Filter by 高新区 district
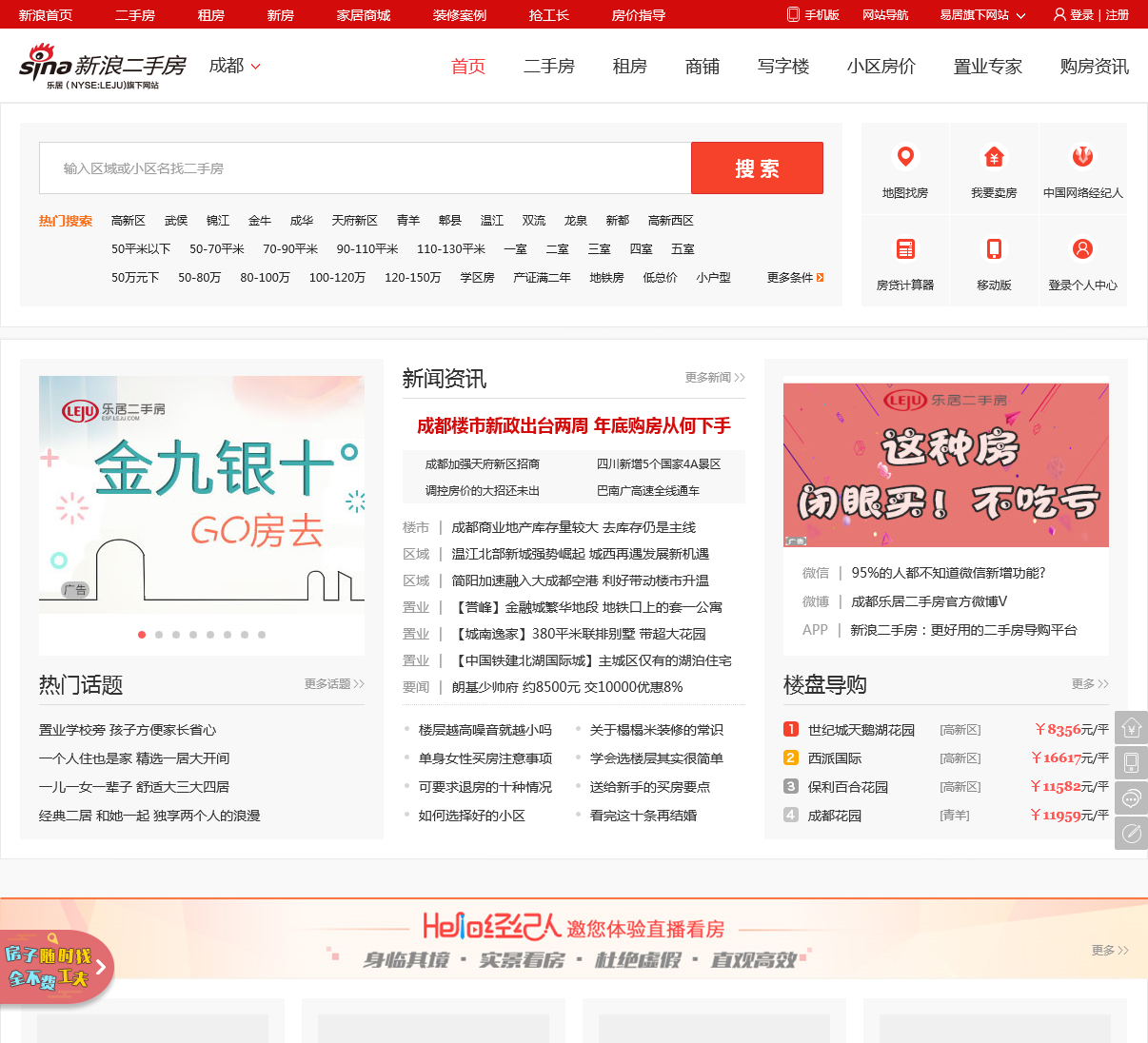The image size is (1148, 1043). click(x=129, y=220)
